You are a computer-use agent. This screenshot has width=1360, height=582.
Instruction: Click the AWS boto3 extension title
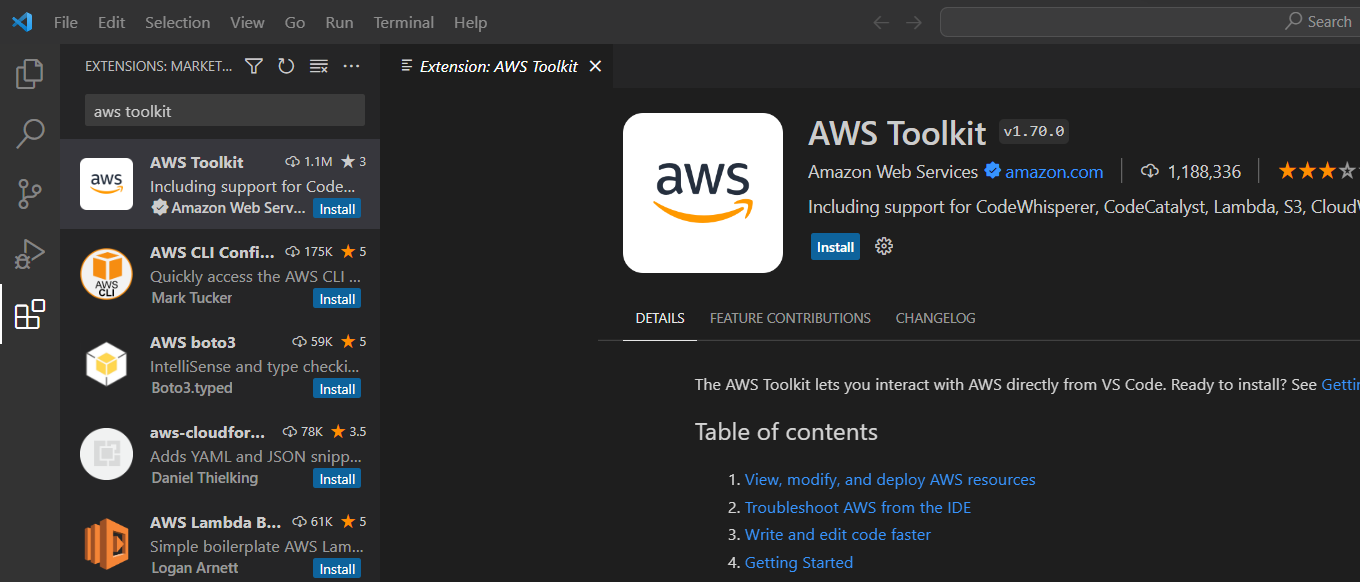point(193,342)
